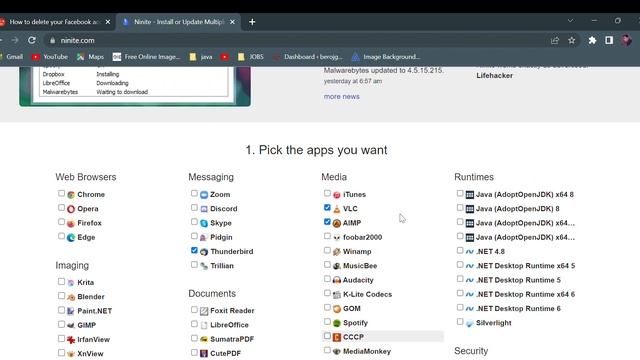The image size is (640, 360).
Task: Open Chrome extensions puzzle icon
Action: (x=592, y=40)
